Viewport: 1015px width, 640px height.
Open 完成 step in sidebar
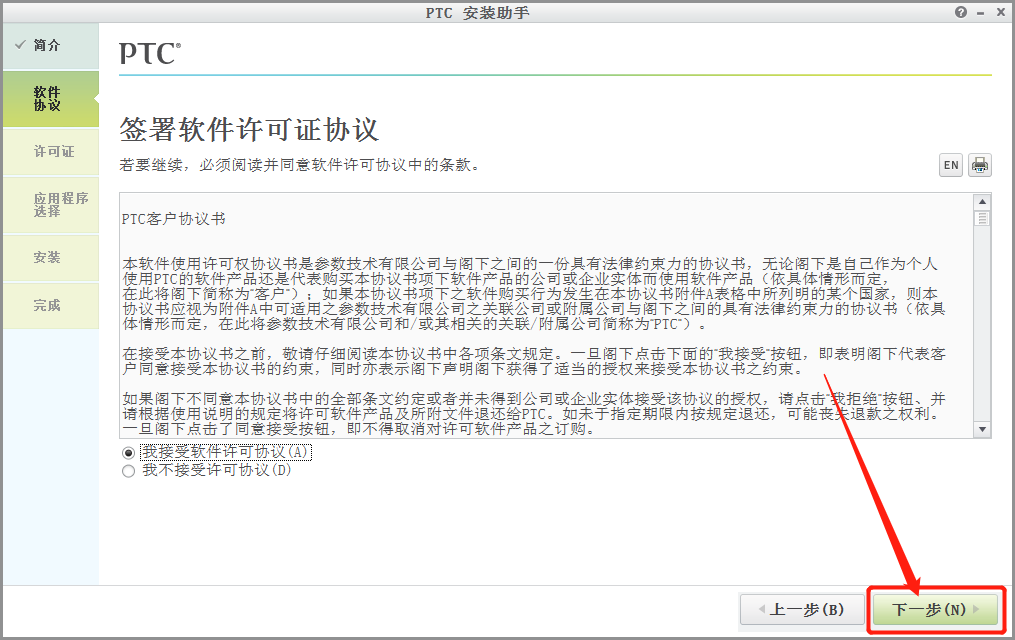pos(50,305)
